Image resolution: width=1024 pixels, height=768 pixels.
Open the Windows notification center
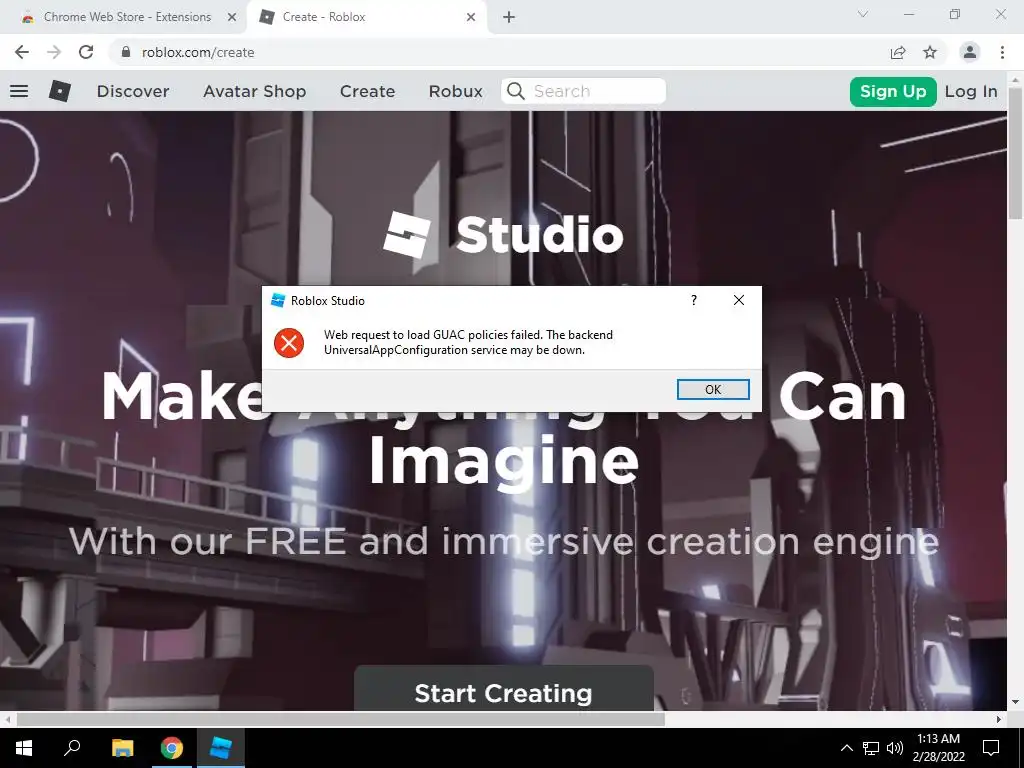point(991,748)
